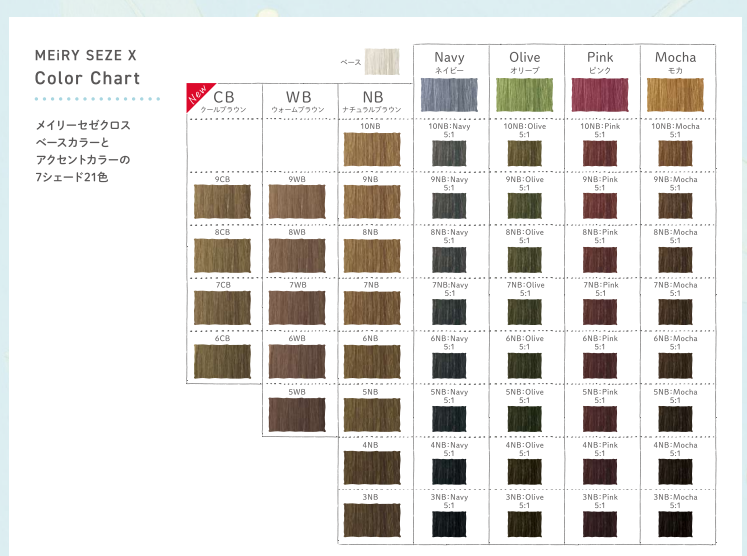This screenshot has height=556, width=747.
Task: Click the 6NB:Mocha swatch
Action: (675, 365)
